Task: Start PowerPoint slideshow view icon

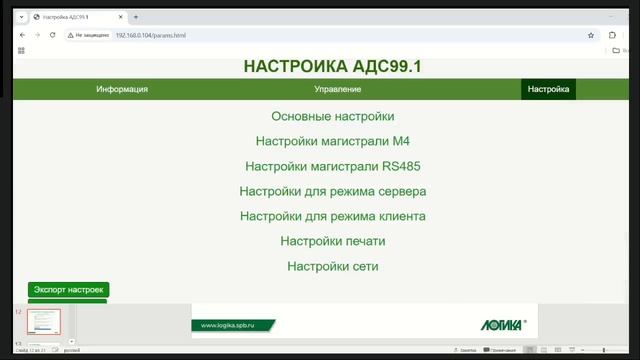Action: [572, 350]
